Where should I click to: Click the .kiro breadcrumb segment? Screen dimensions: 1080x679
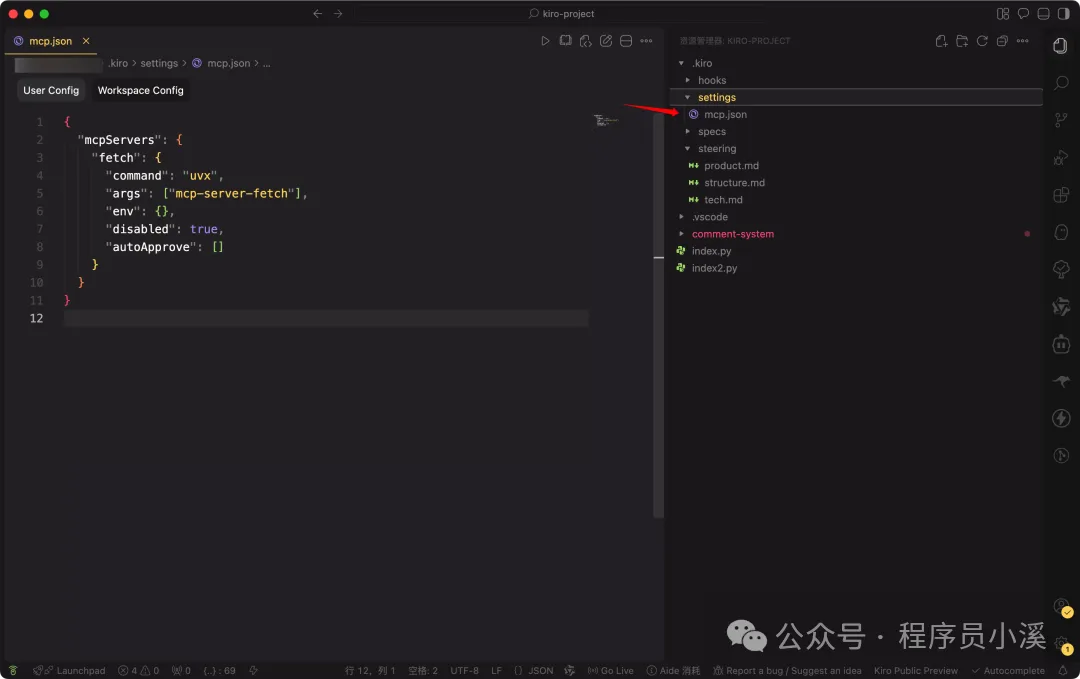coord(118,63)
